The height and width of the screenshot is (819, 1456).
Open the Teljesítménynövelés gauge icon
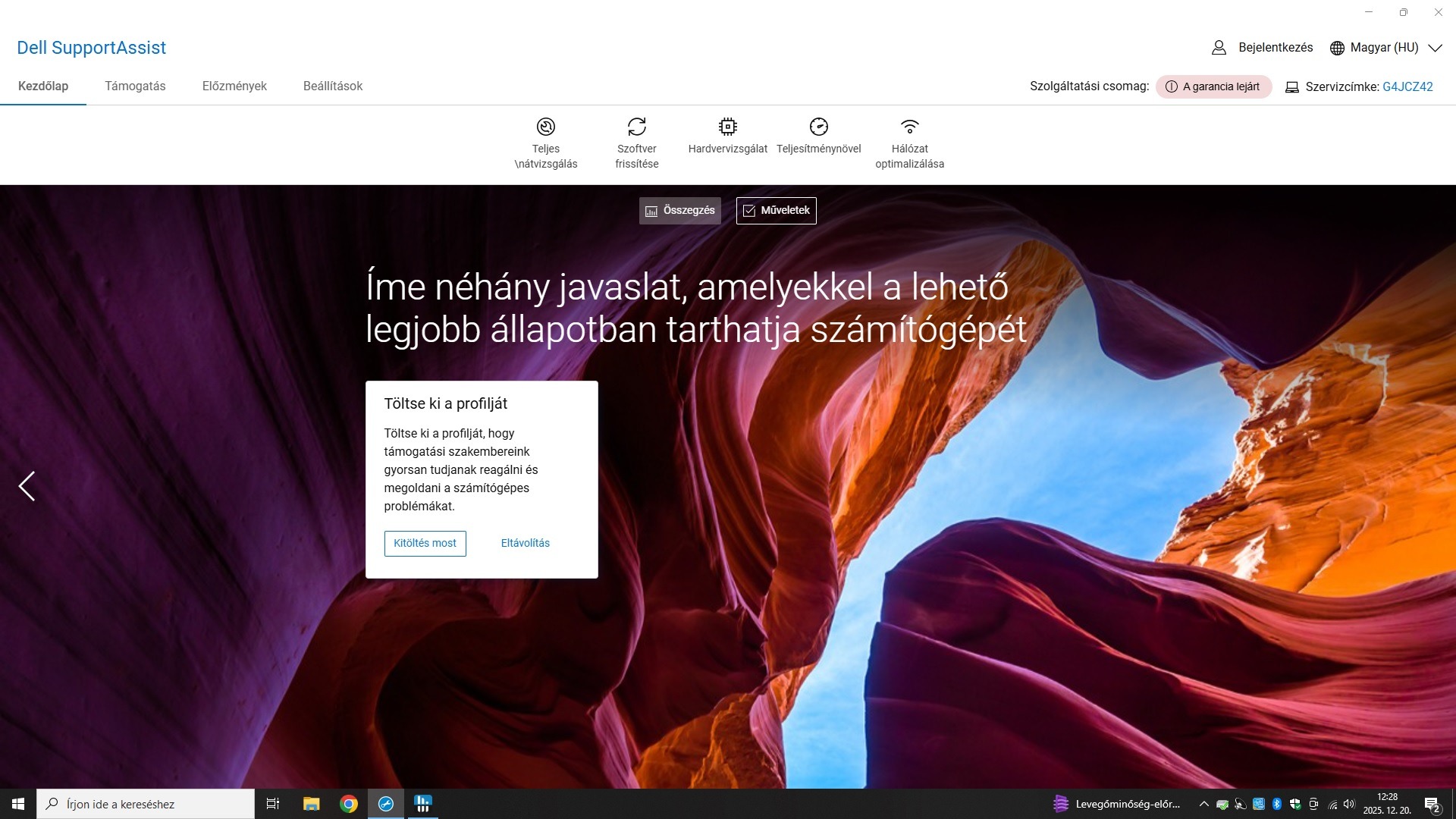[x=819, y=127]
